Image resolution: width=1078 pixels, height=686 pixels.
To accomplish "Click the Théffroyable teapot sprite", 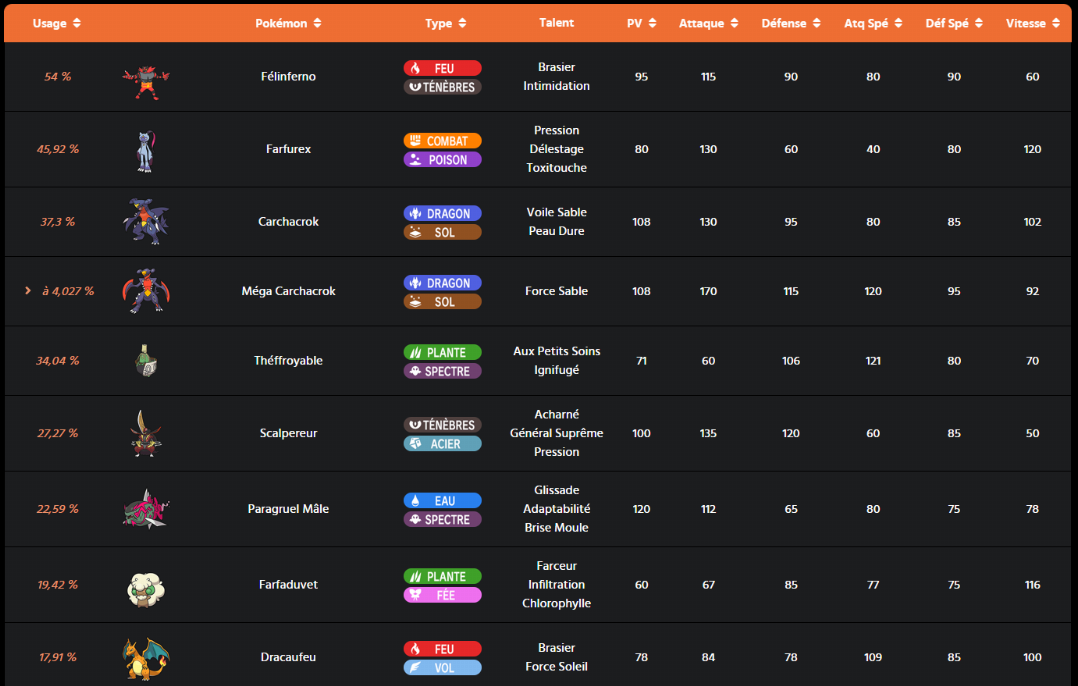I will tap(146, 361).
